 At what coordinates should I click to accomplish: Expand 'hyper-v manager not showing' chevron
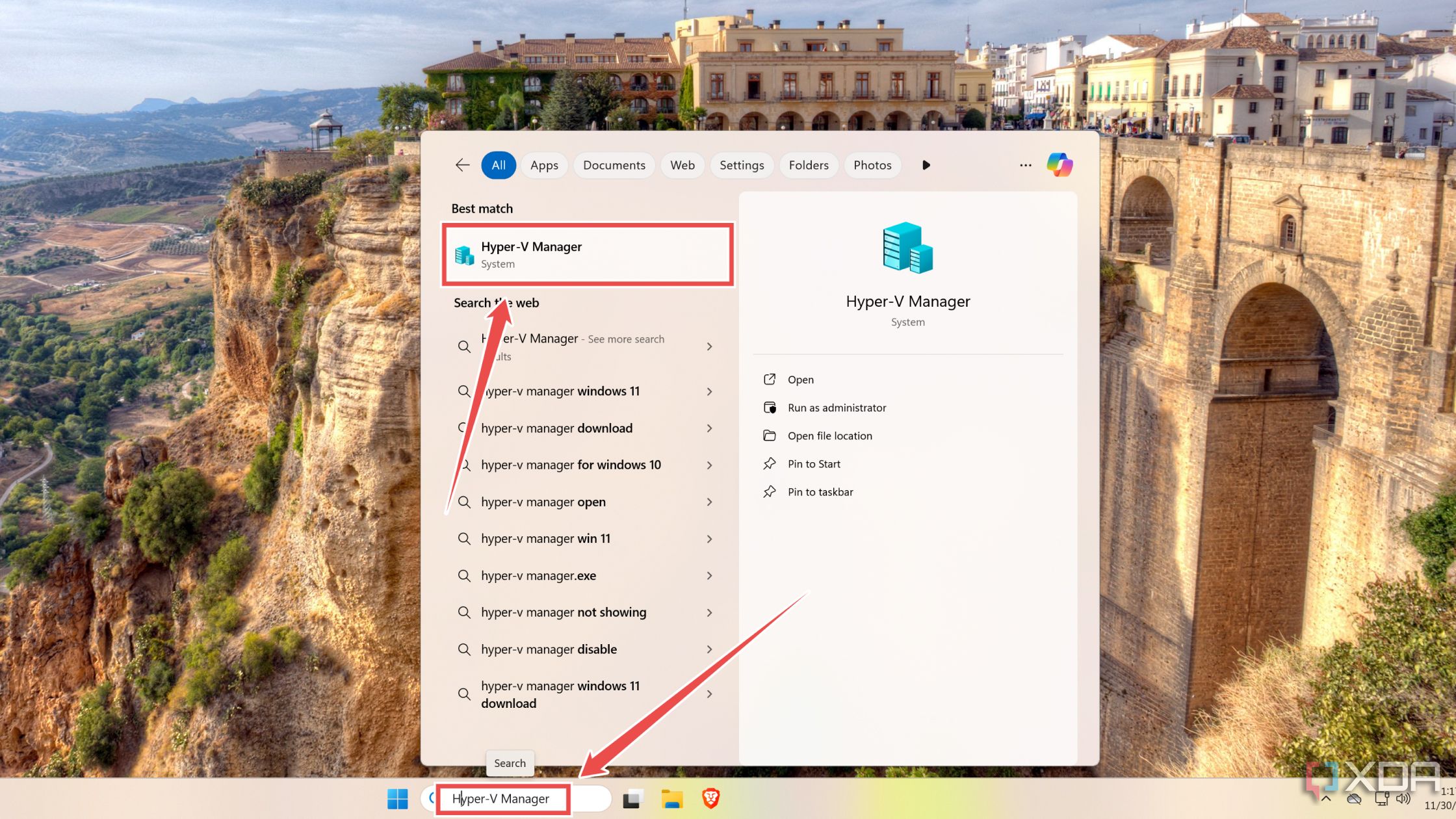pyautogui.click(x=709, y=613)
